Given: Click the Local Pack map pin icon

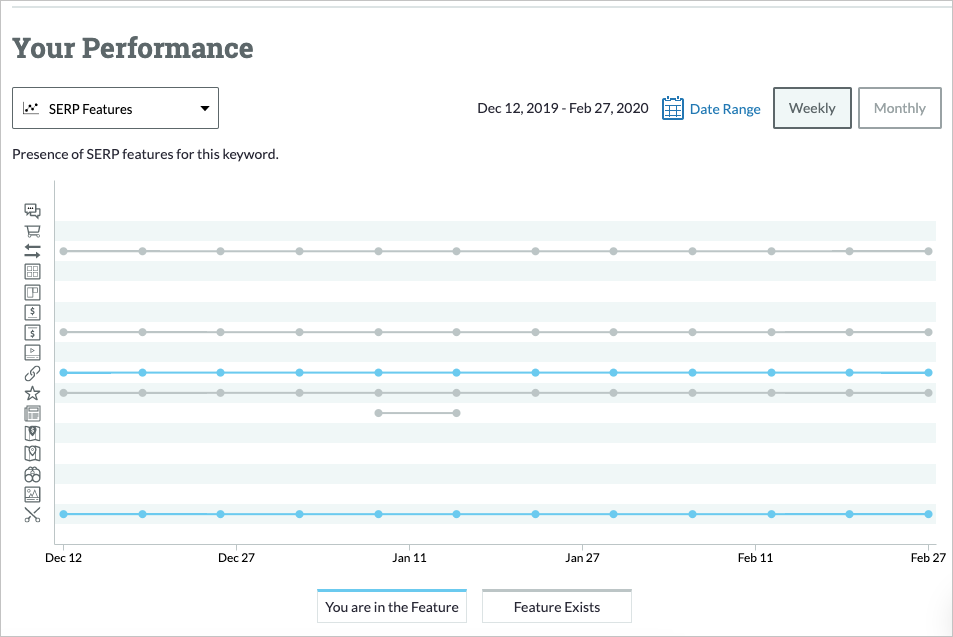Looking at the screenshot, I should click(x=32, y=453).
